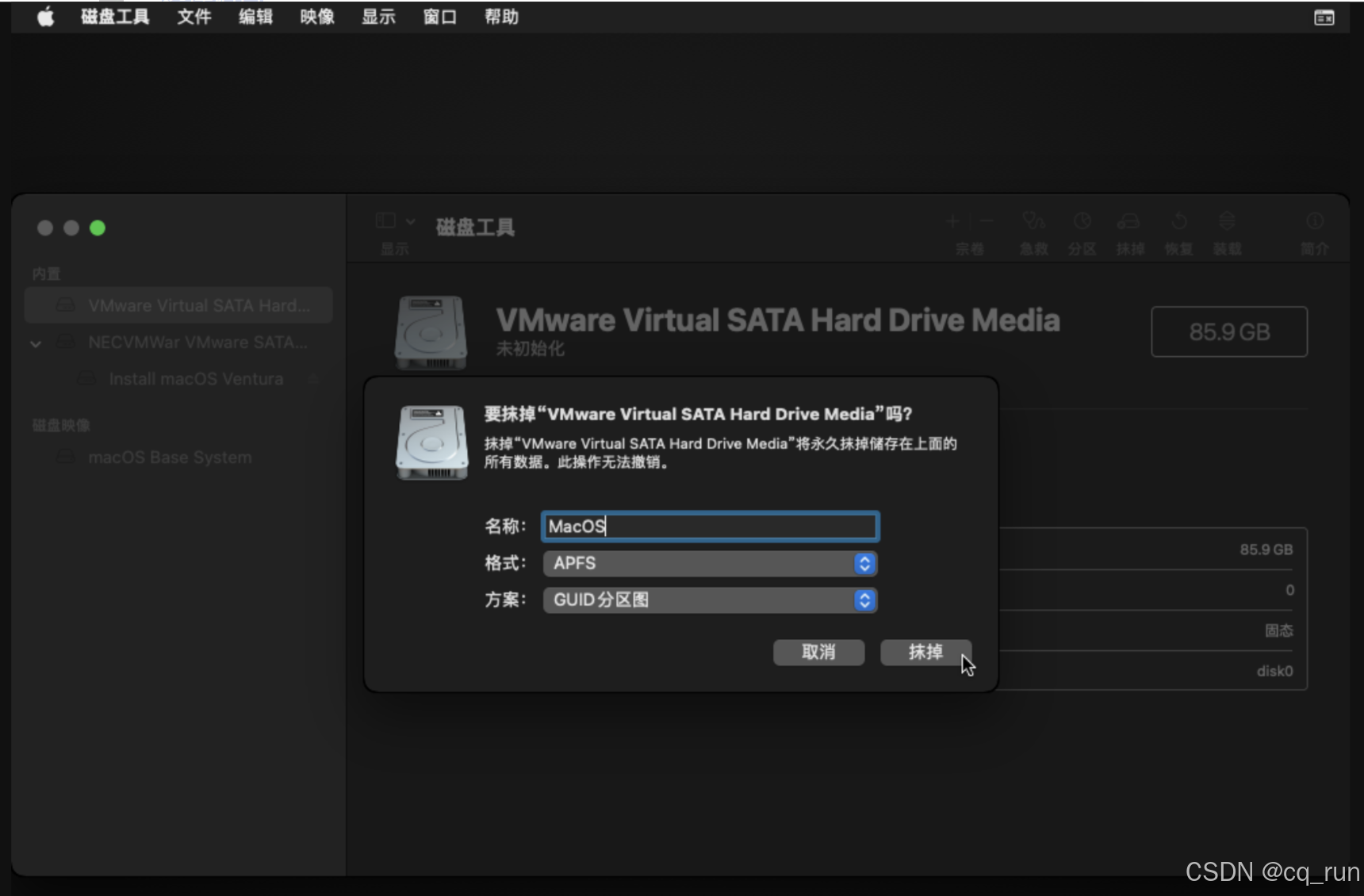Viewport: 1364px width, 896px height.
Task: Open the 格式 dropdown showing APFS
Action: click(x=711, y=563)
